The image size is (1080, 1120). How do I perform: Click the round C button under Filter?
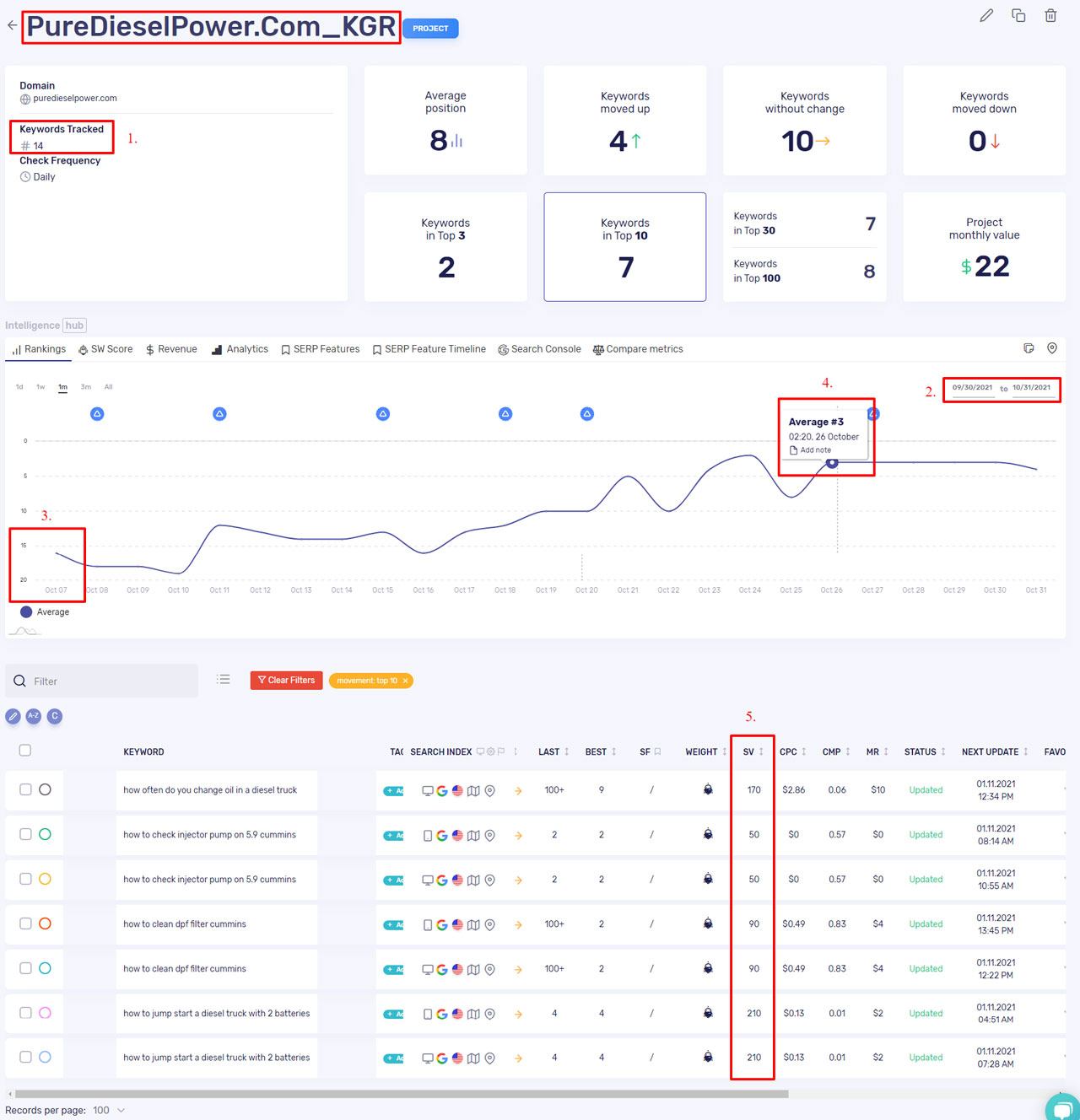click(x=55, y=716)
